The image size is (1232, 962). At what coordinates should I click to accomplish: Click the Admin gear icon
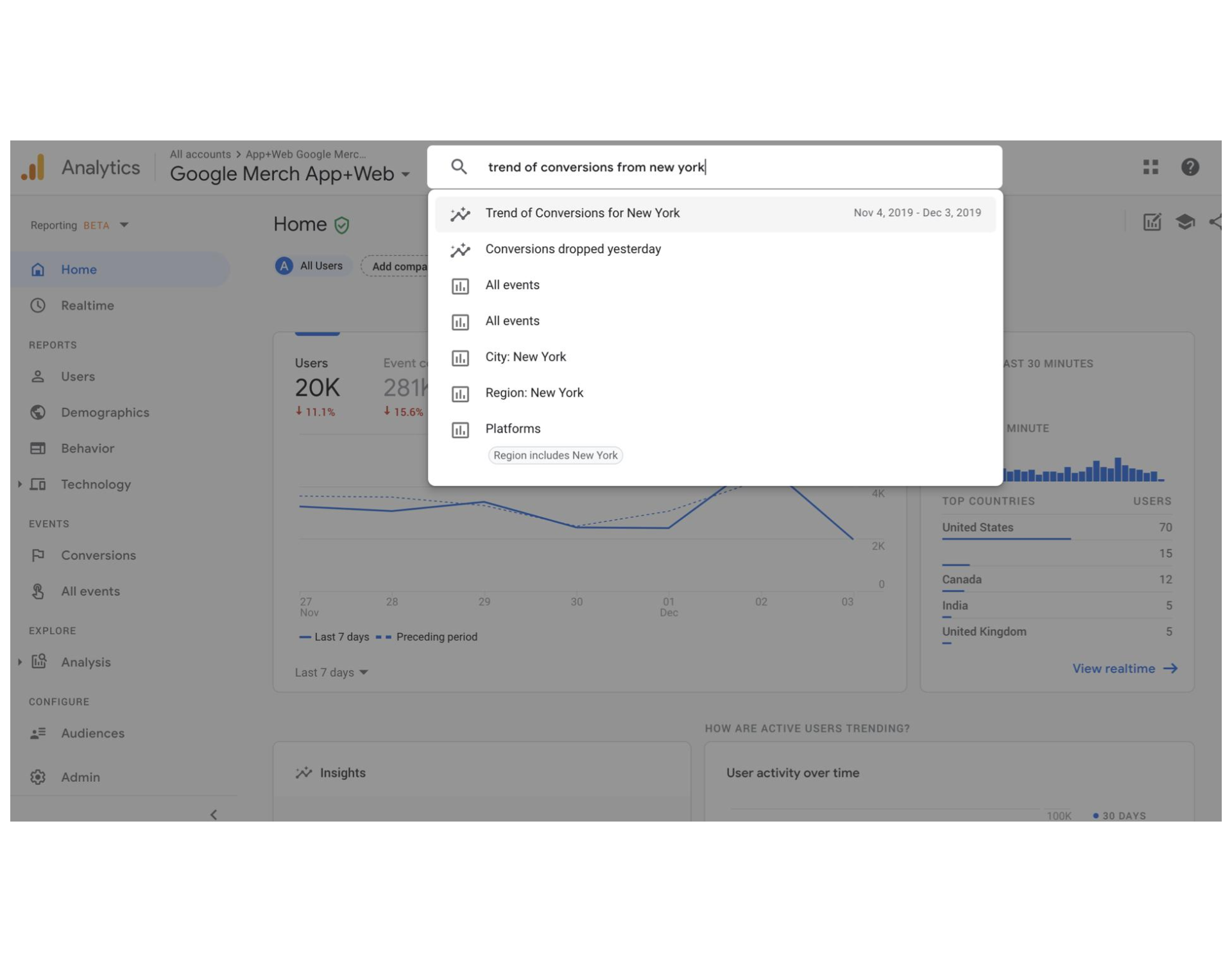pyautogui.click(x=38, y=777)
